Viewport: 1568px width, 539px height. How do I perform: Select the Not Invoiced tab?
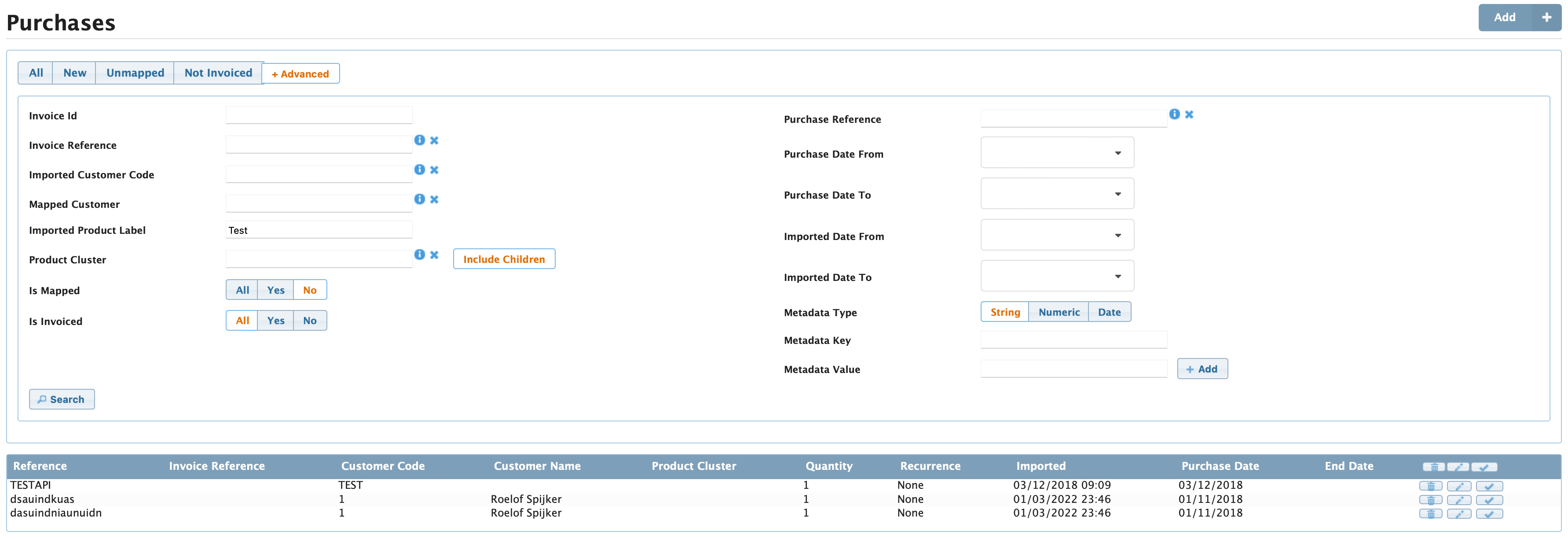(x=218, y=73)
